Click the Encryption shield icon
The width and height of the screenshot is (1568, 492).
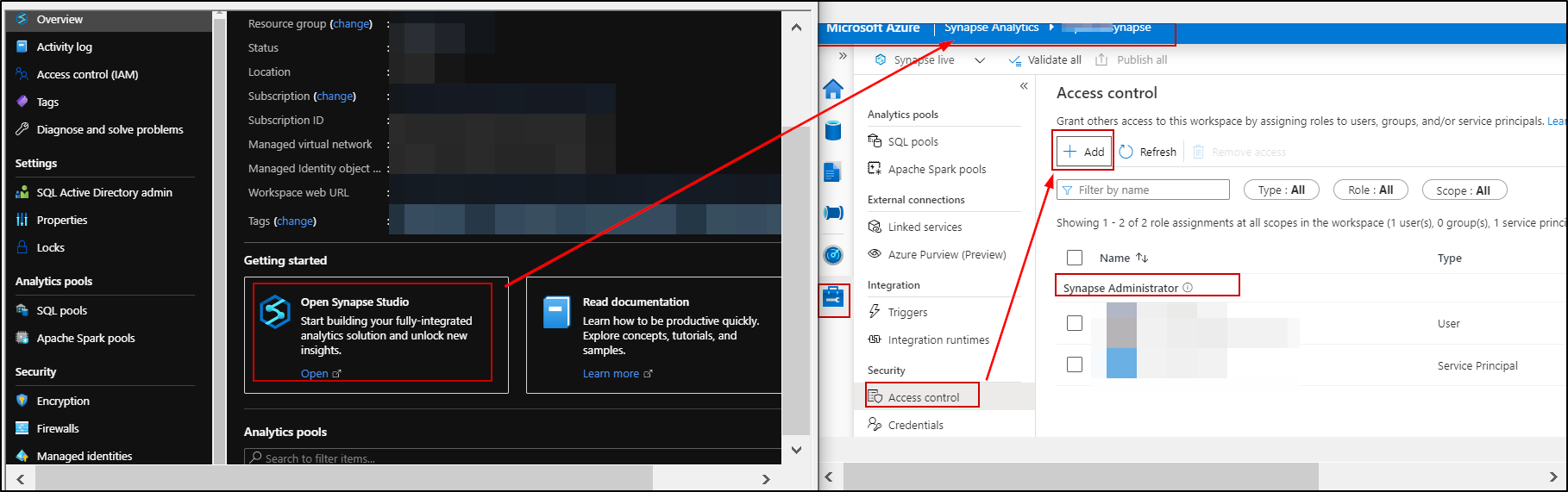pos(22,401)
